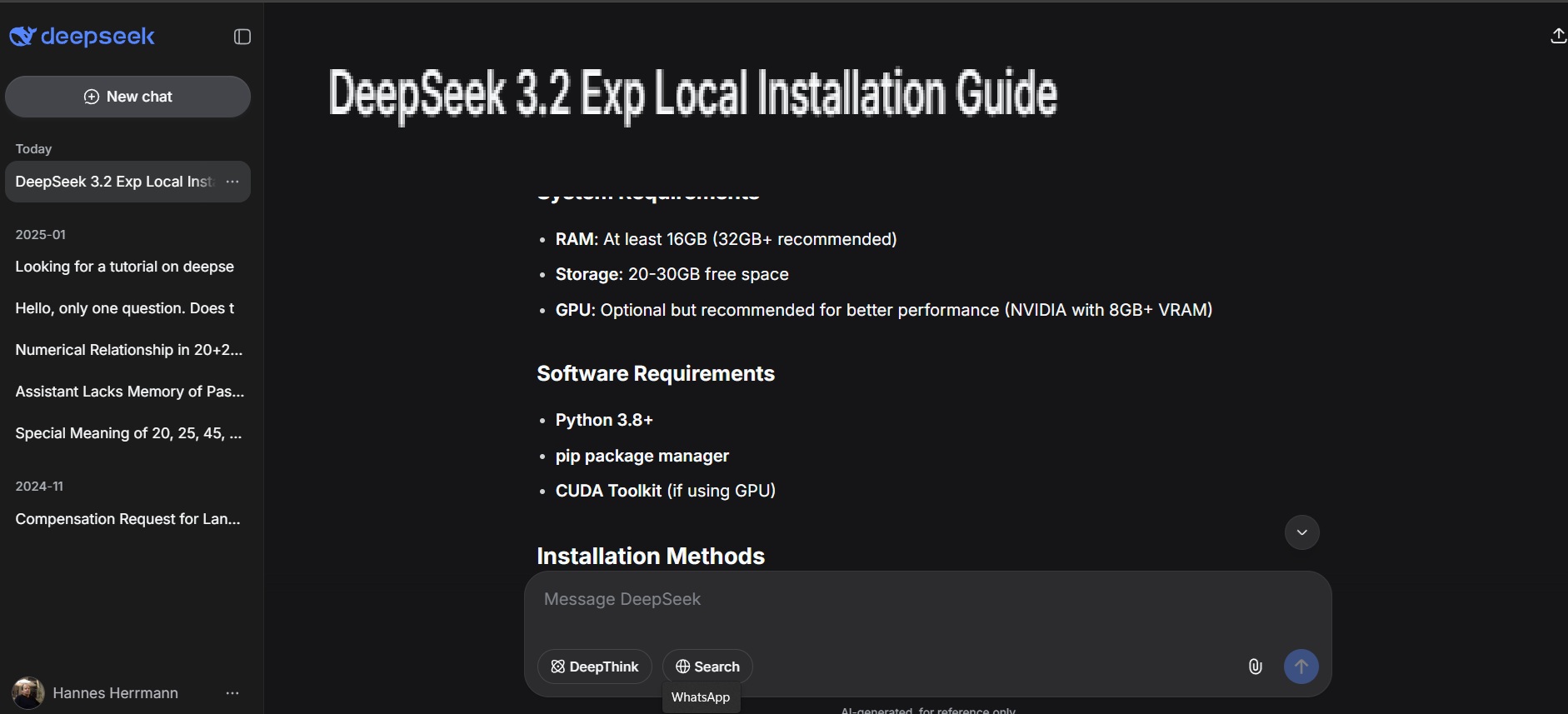Click the Hannes Herrmann username text
1568x714 pixels.
tap(115, 693)
